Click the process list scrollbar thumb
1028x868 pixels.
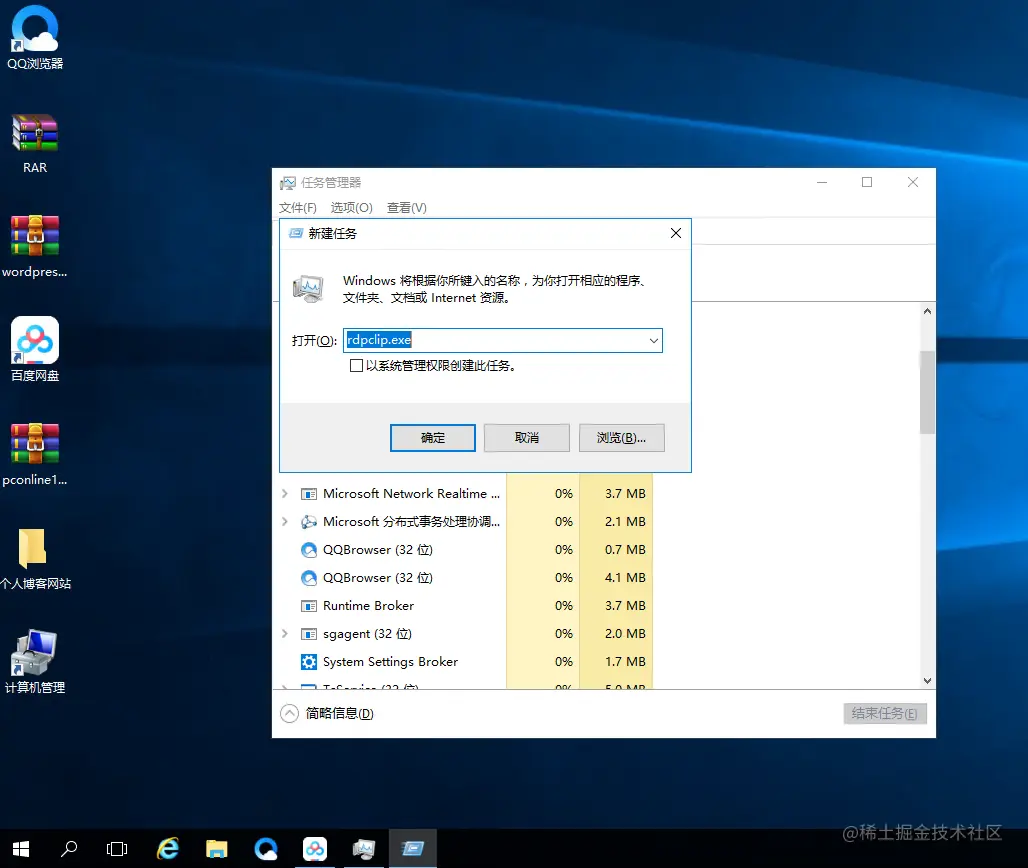927,392
